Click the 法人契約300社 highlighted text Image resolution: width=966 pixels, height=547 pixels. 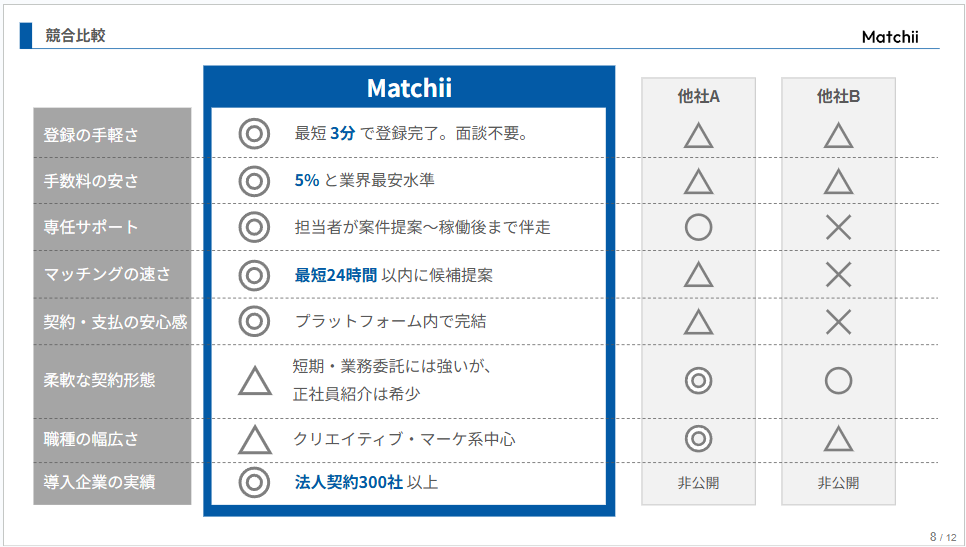coord(348,482)
